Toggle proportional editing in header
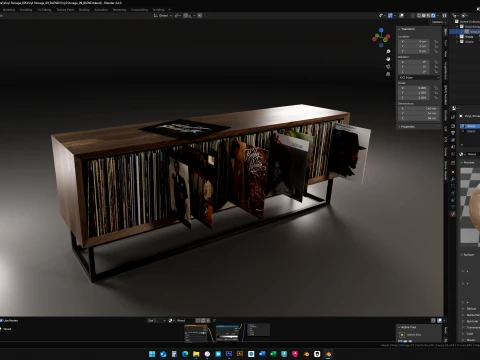This screenshot has width=480, height=360. point(200,16)
